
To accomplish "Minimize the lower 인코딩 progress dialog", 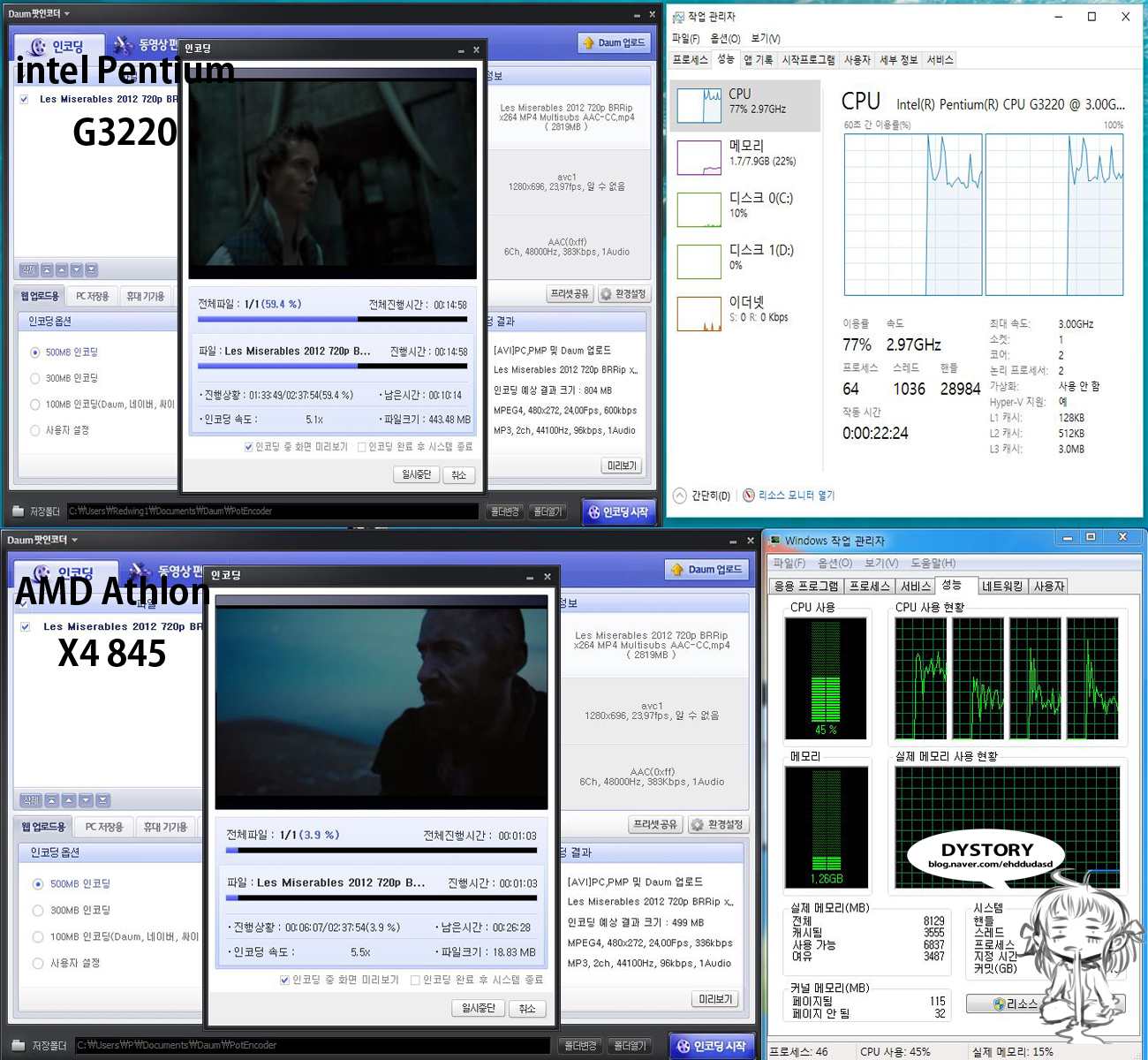I will pyautogui.click(x=530, y=577).
